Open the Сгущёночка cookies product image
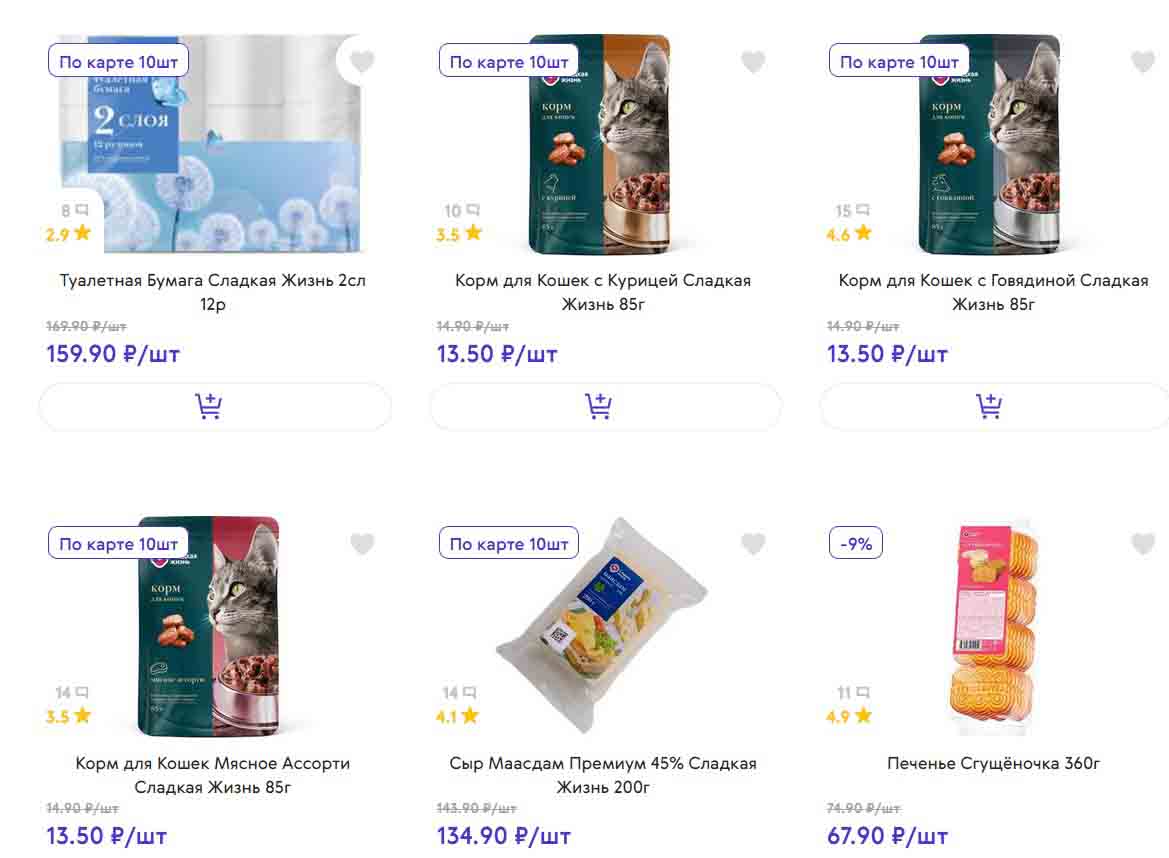The height and width of the screenshot is (858, 1169). (x=995, y=625)
